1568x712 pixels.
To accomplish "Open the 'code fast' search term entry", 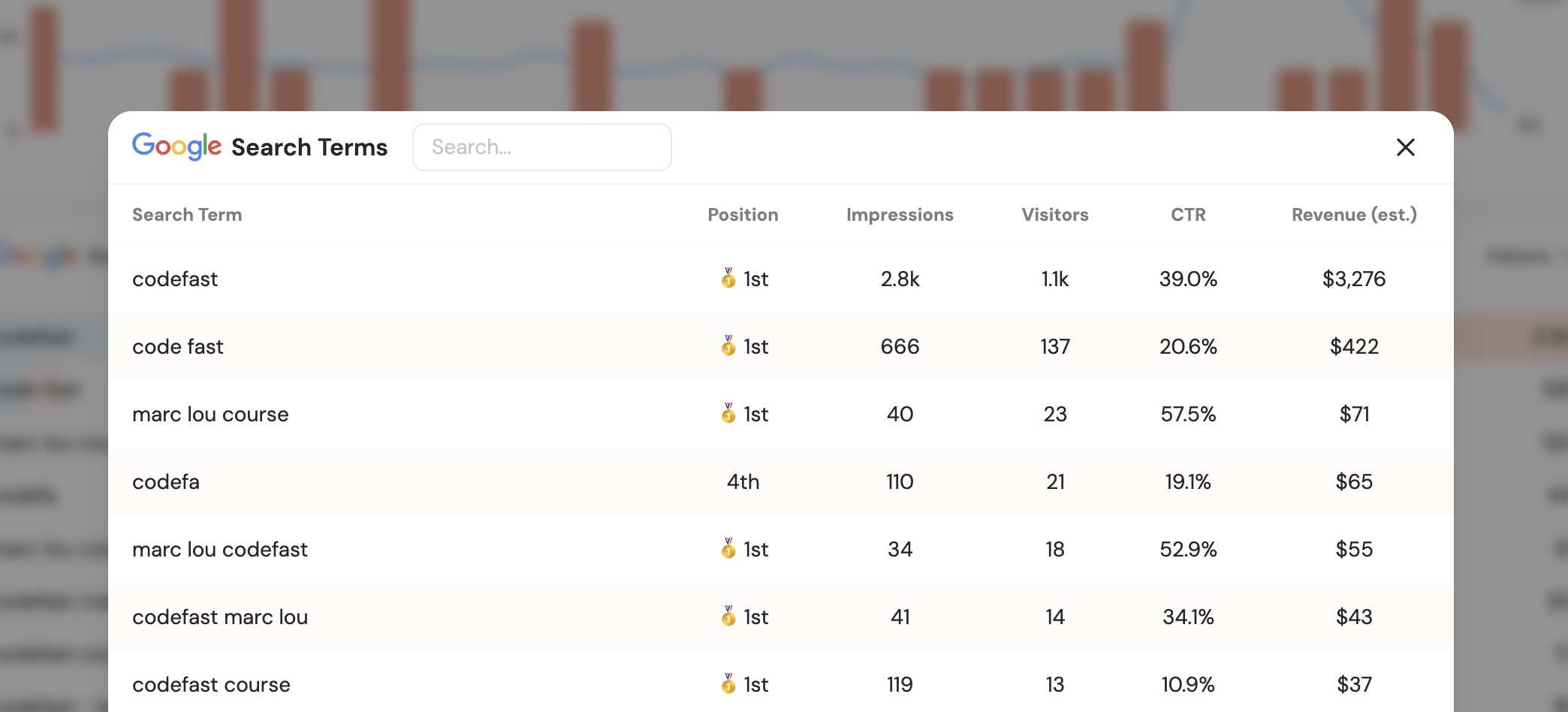I will (x=177, y=346).
